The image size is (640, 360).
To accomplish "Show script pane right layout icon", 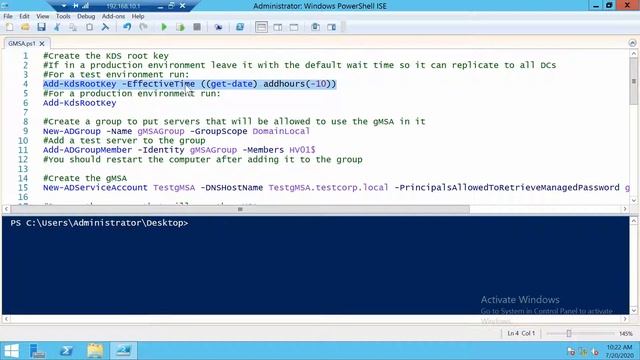I will (278, 27).
